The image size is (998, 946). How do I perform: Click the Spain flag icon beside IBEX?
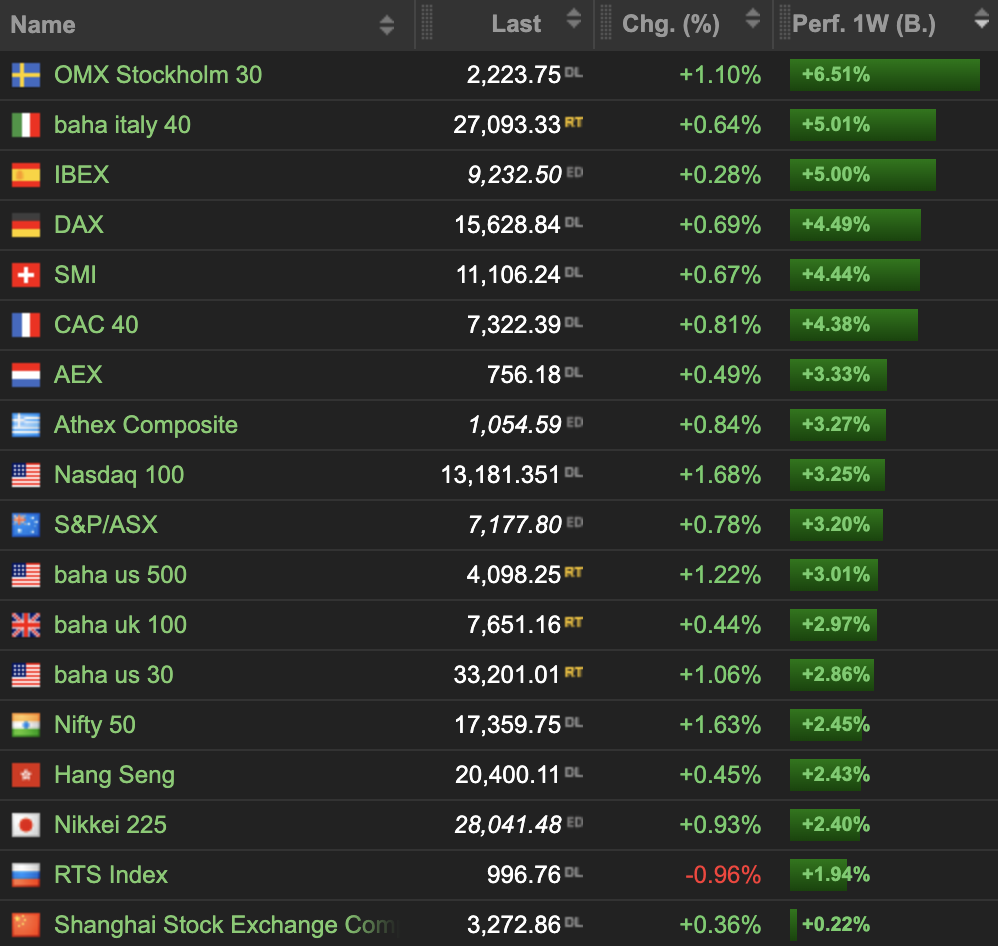tap(26, 175)
